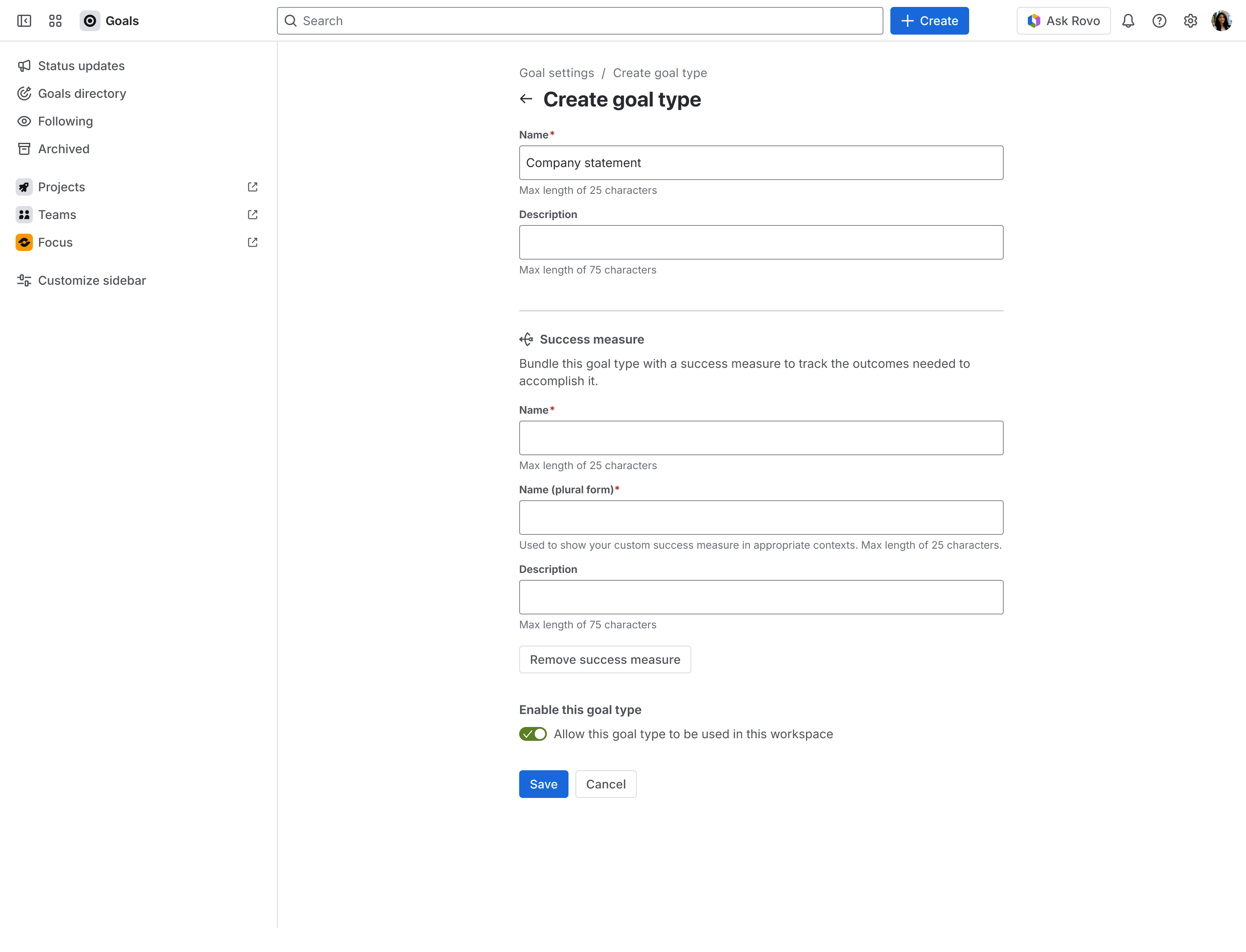Open Projects in a new tab
This screenshot has height=952, width=1246.
pyautogui.click(x=252, y=187)
